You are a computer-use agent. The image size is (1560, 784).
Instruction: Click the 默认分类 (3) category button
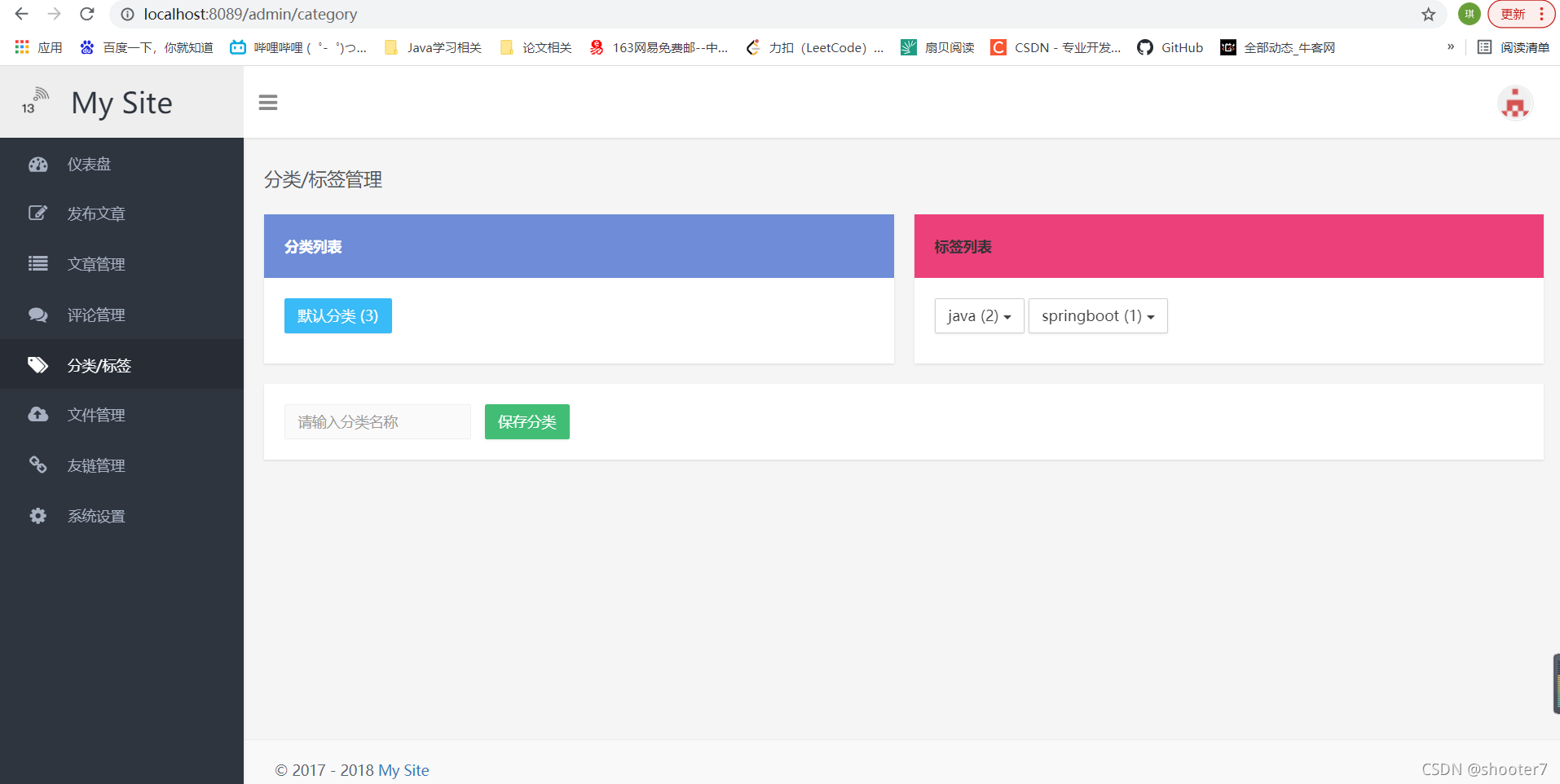coord(337,315)
